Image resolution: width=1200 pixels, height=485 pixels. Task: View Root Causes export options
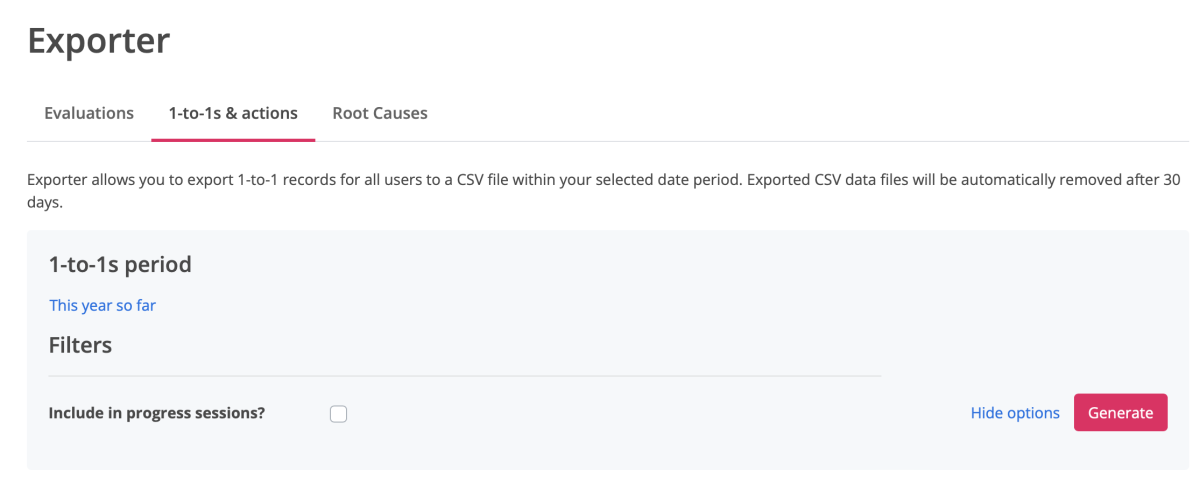click(380, 113)
